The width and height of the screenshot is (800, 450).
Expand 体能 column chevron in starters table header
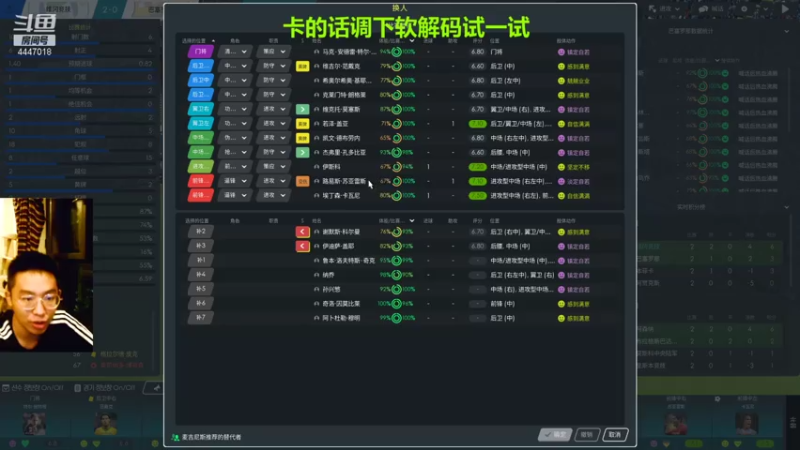coord(412,41)
